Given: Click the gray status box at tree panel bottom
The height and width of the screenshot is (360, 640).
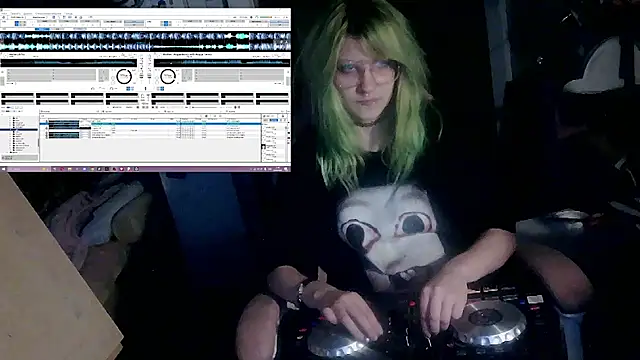Looking at the screenshot, I should tap(20, 158).
